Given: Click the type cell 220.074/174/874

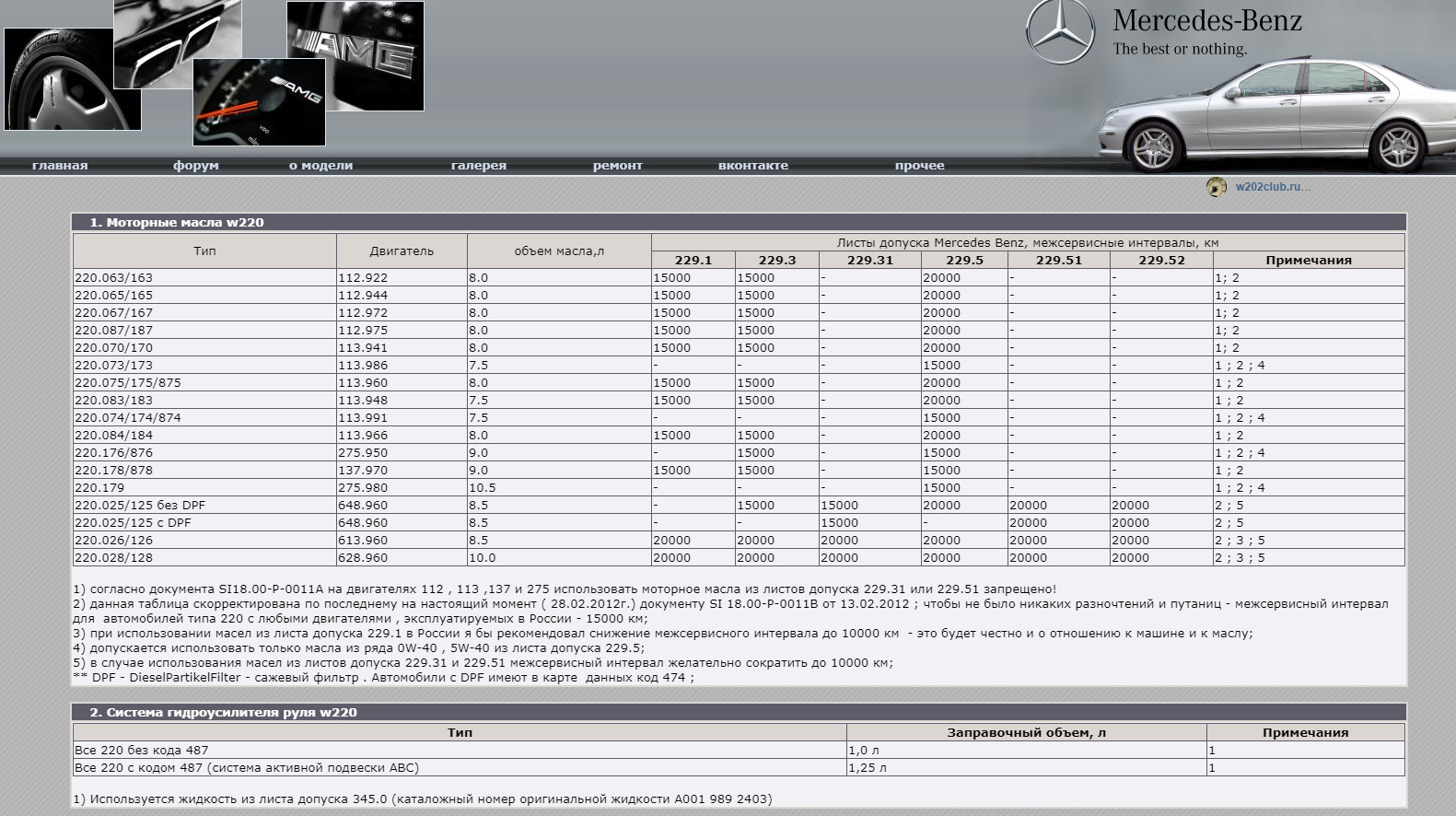Looking at the screenshot, I should pyautogui.click(x=204, y=418).
